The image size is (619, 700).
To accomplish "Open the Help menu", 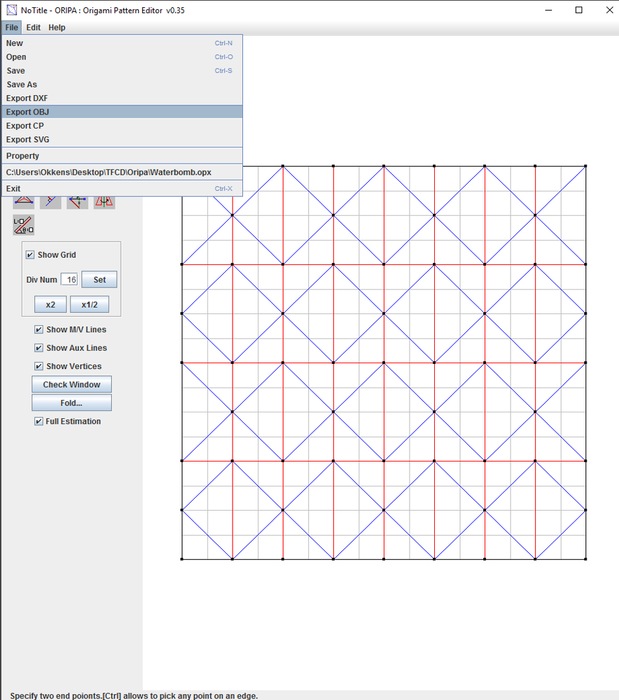I will (57, 28).
